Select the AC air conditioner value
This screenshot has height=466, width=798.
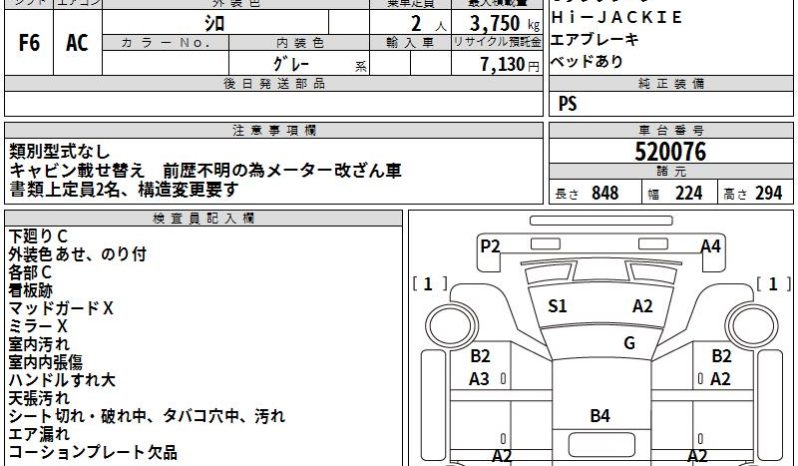77,43
